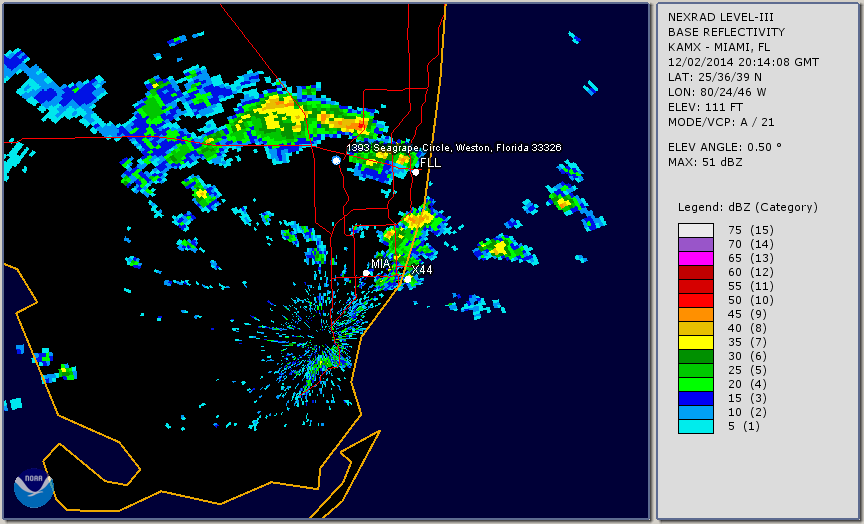
Task: Click the 'LAT: 25/36/39 N' text
Action: (x=715, y=77)
